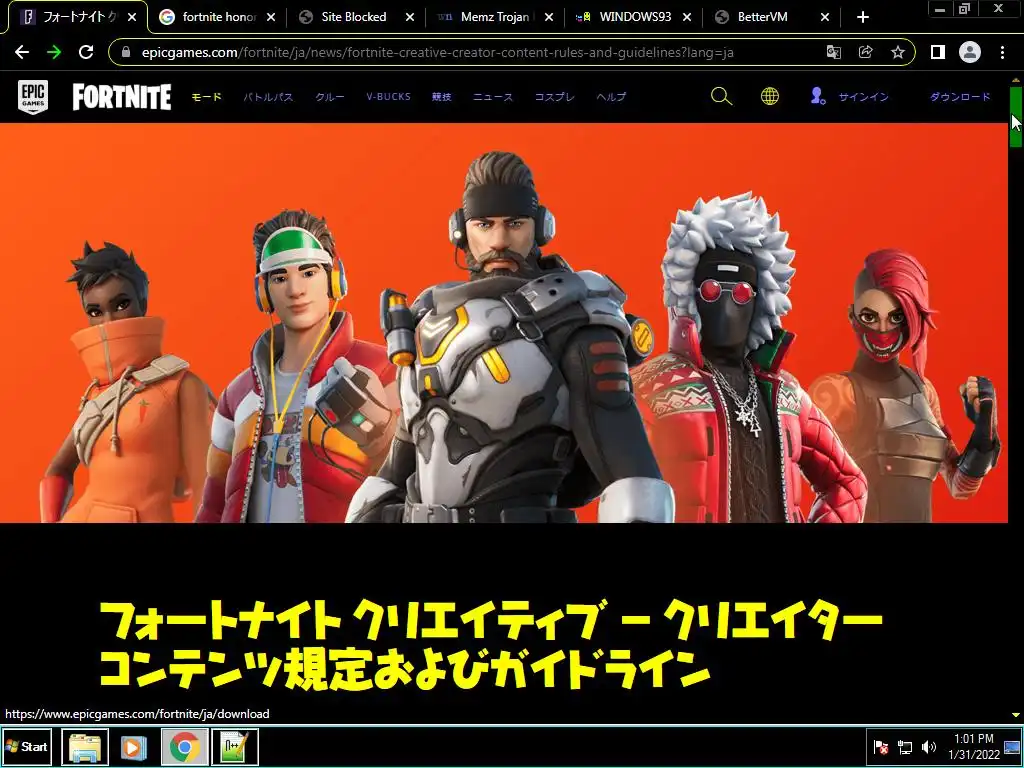This screenshot has width=1024, height=768.
Task: Close the Site Blocked tab
Action: 409,17
